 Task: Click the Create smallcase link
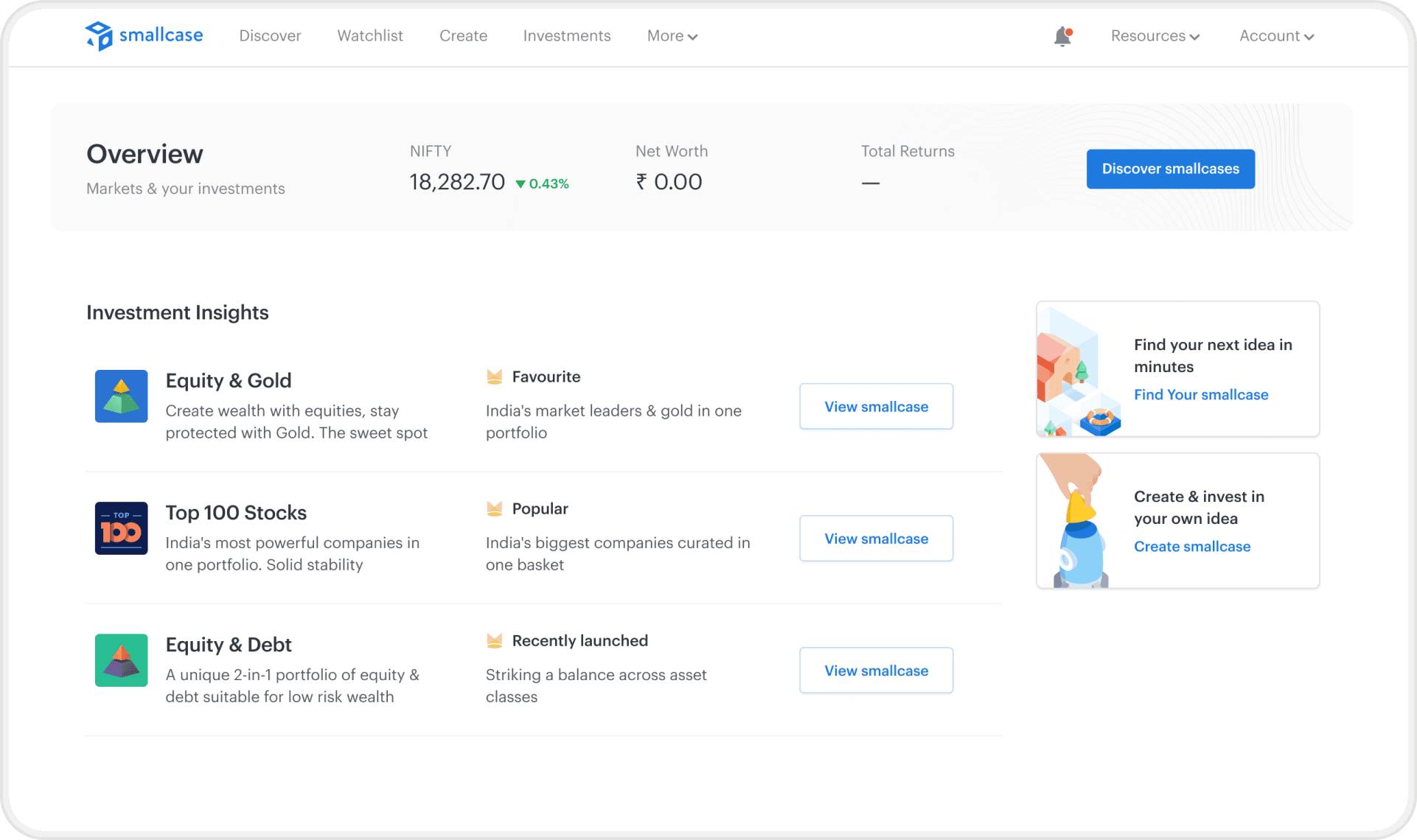[x=1192, y=547]
